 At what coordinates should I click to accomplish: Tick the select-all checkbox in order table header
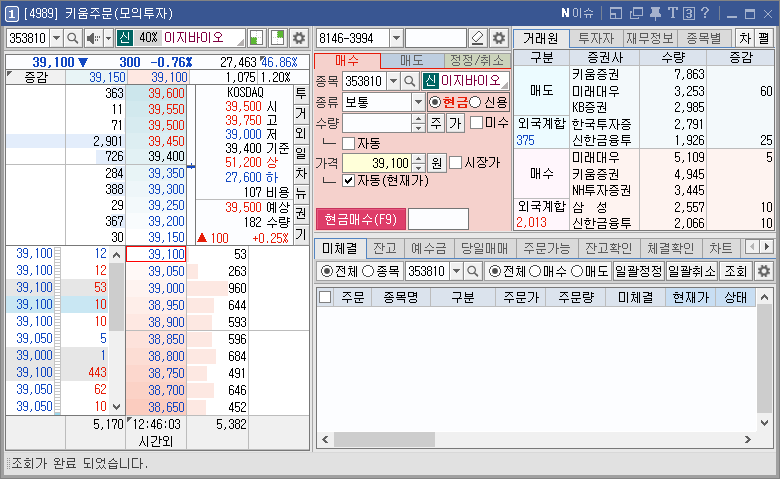point(325,297)
